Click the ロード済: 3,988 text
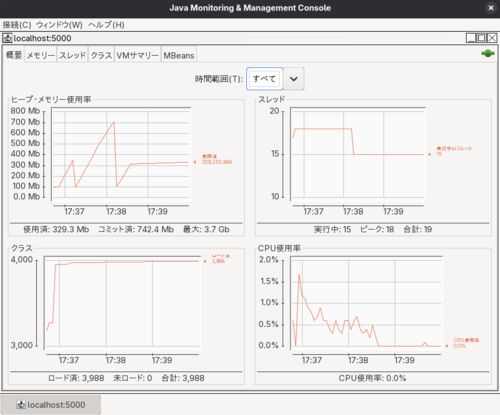500x415 pixels. tap(76, 378)
